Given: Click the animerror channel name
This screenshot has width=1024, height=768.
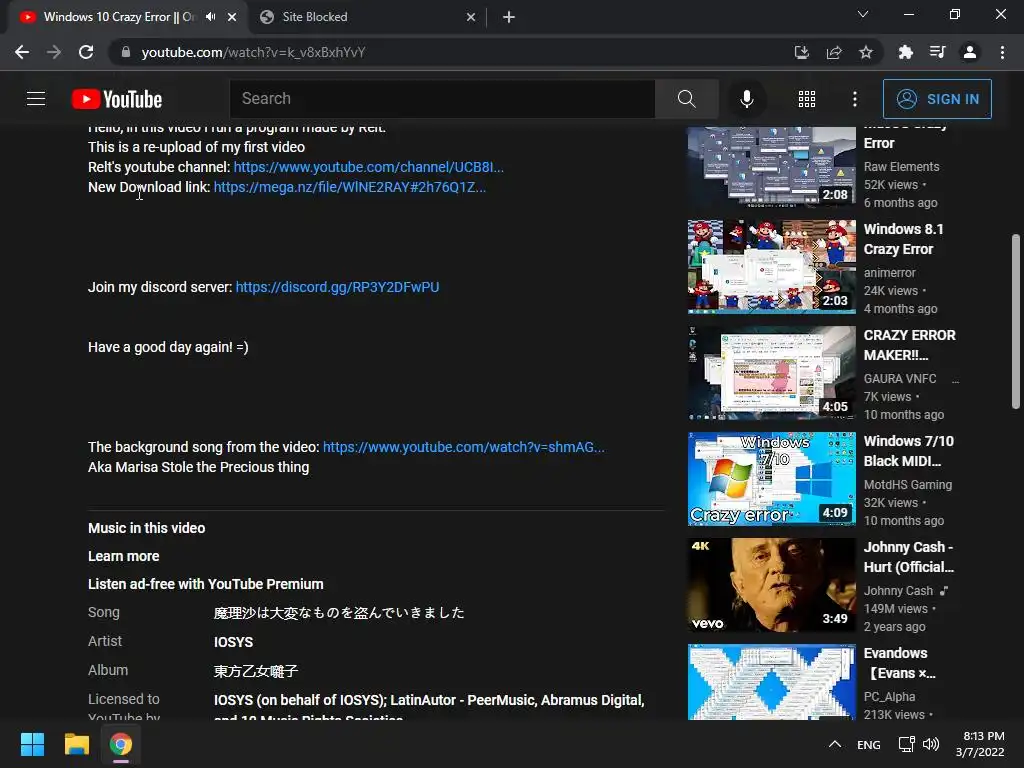Looking at the screenshot, I should tap(889, 273).
